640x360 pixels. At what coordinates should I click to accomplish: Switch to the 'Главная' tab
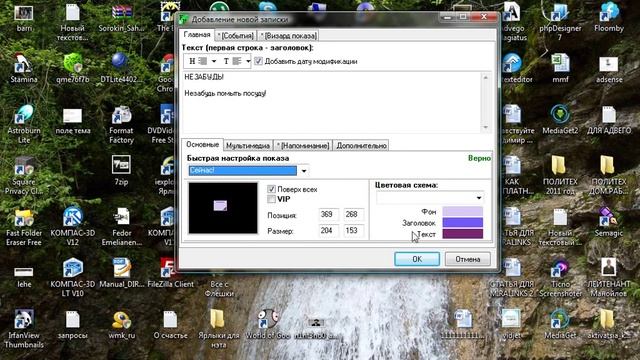[x=197, y=35]
